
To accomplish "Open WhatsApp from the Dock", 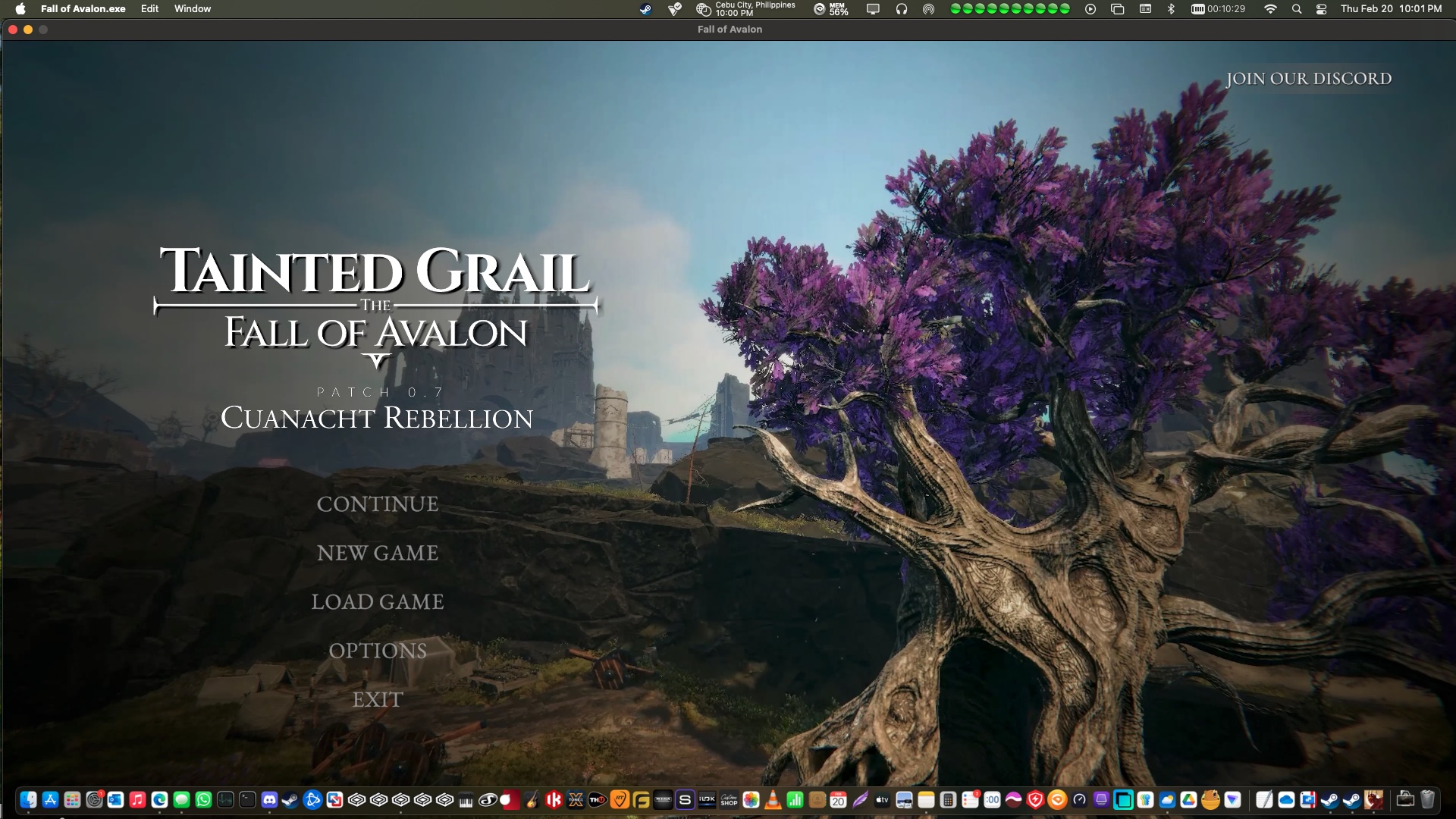I will 202,800.
